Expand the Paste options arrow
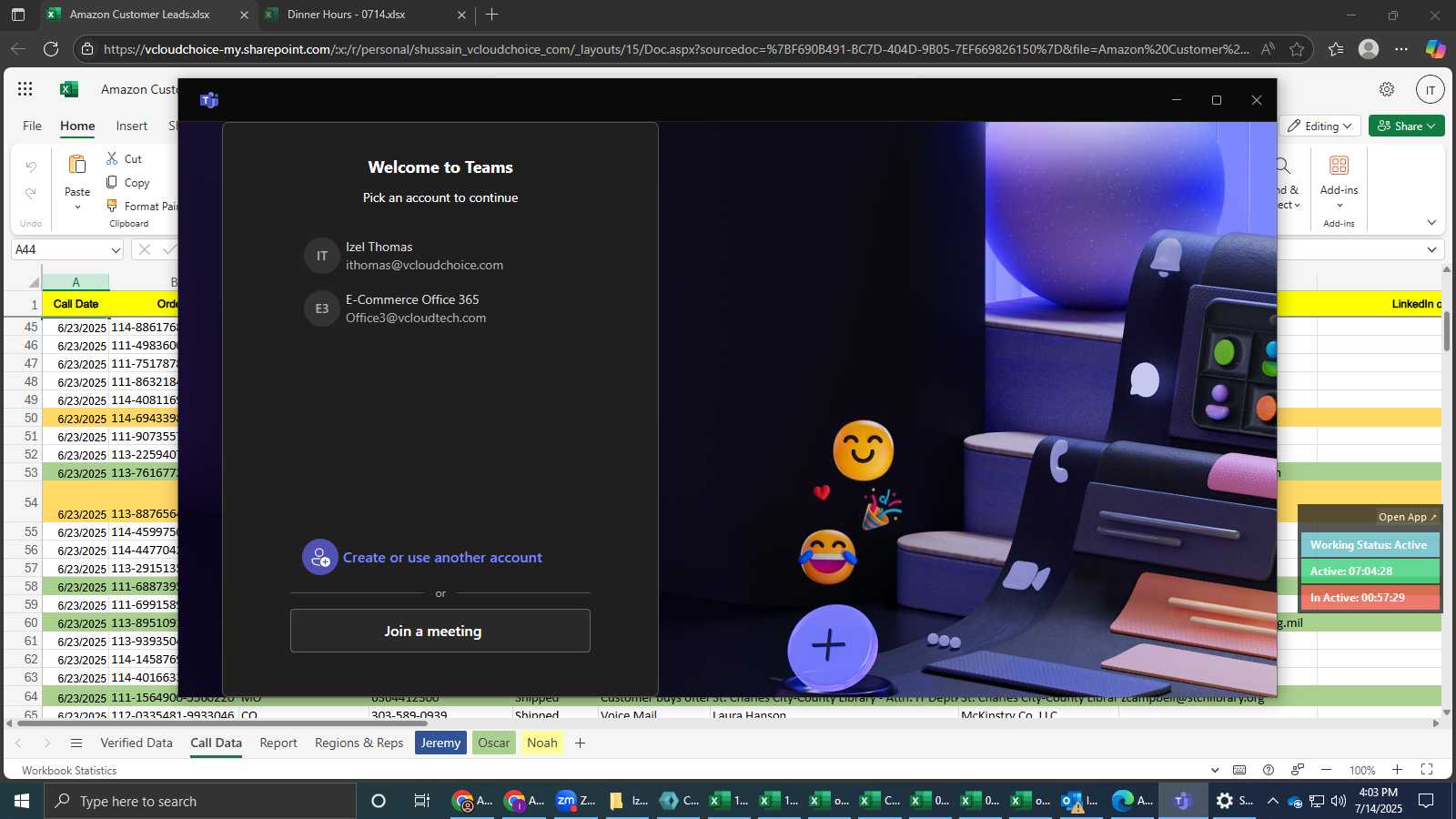This screenshot has width=1456, height=819. tap(77, 207)
